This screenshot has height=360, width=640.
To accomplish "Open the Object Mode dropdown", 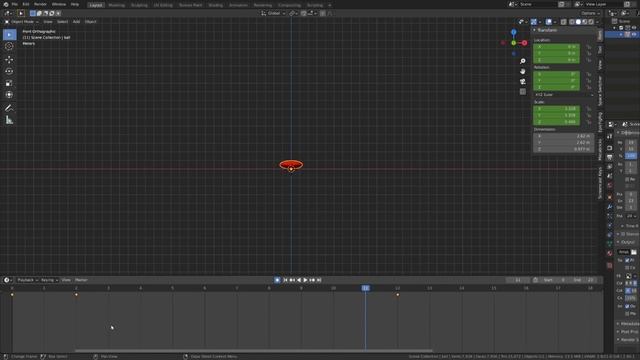I will 22,22.
